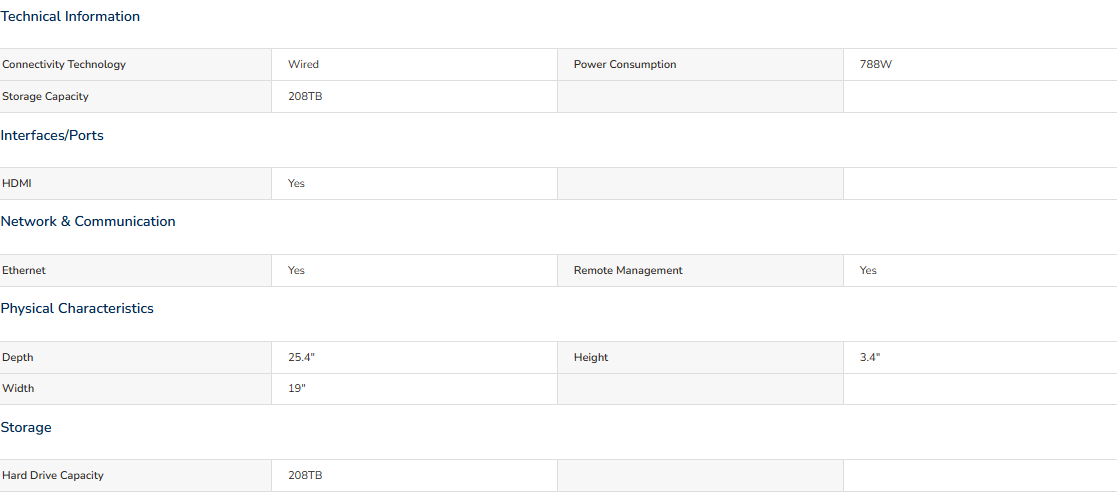Click the Storage section heading

click(26, 428)
